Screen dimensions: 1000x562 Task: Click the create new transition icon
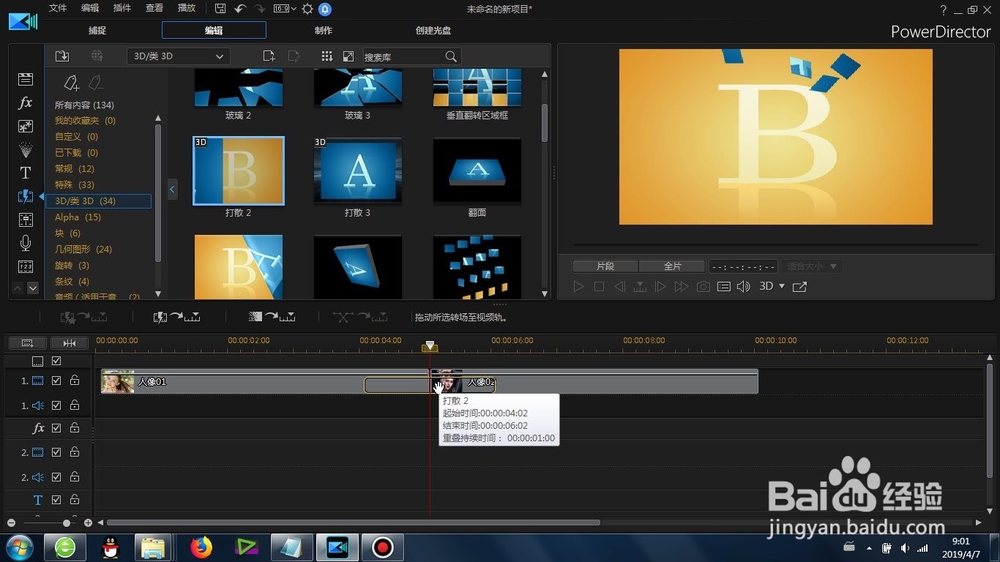(x=268, y=56)
